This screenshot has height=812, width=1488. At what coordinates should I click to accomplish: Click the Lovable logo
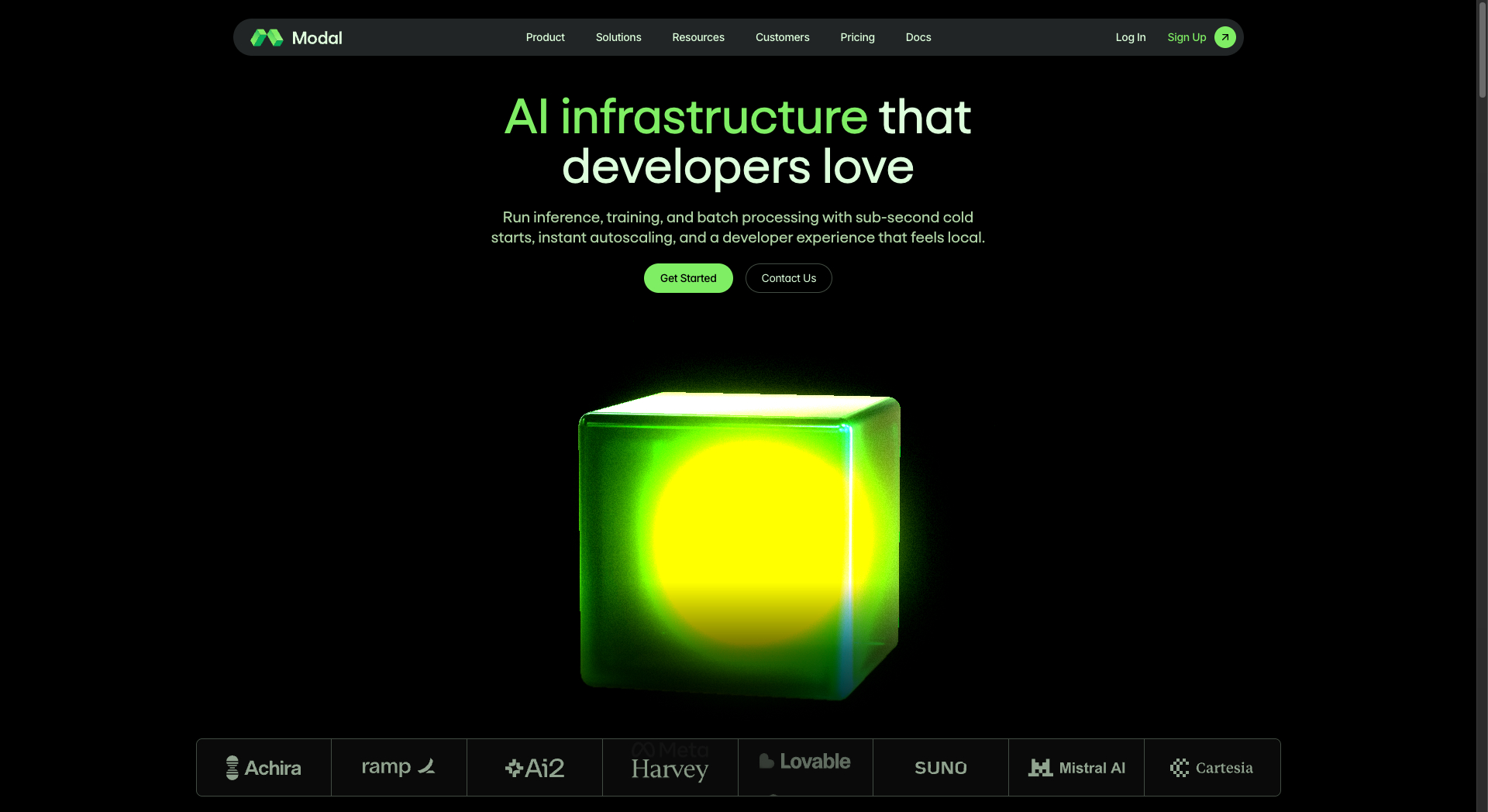(x=805, y=762)
